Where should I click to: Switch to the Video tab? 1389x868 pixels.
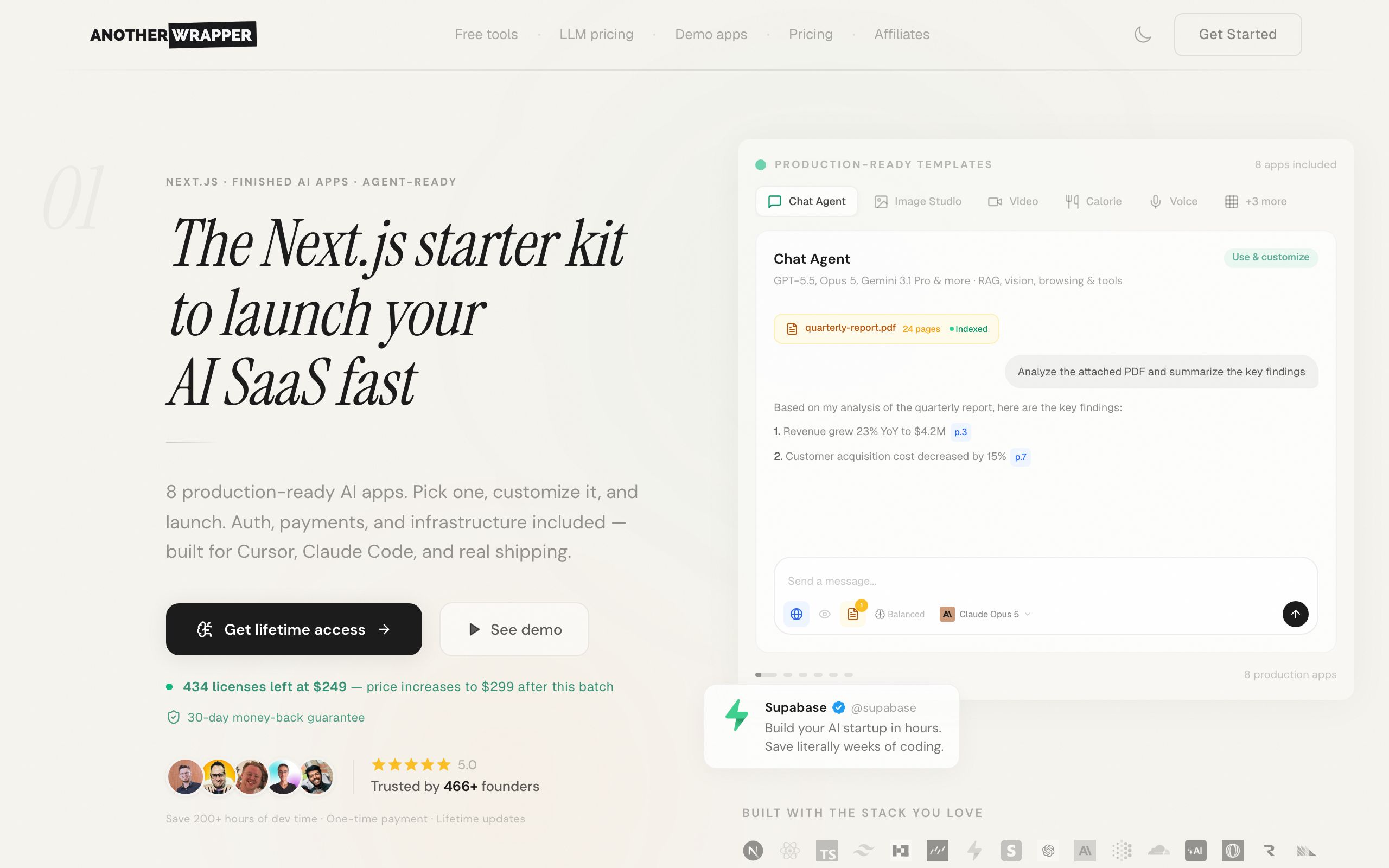click(1012, 201)
